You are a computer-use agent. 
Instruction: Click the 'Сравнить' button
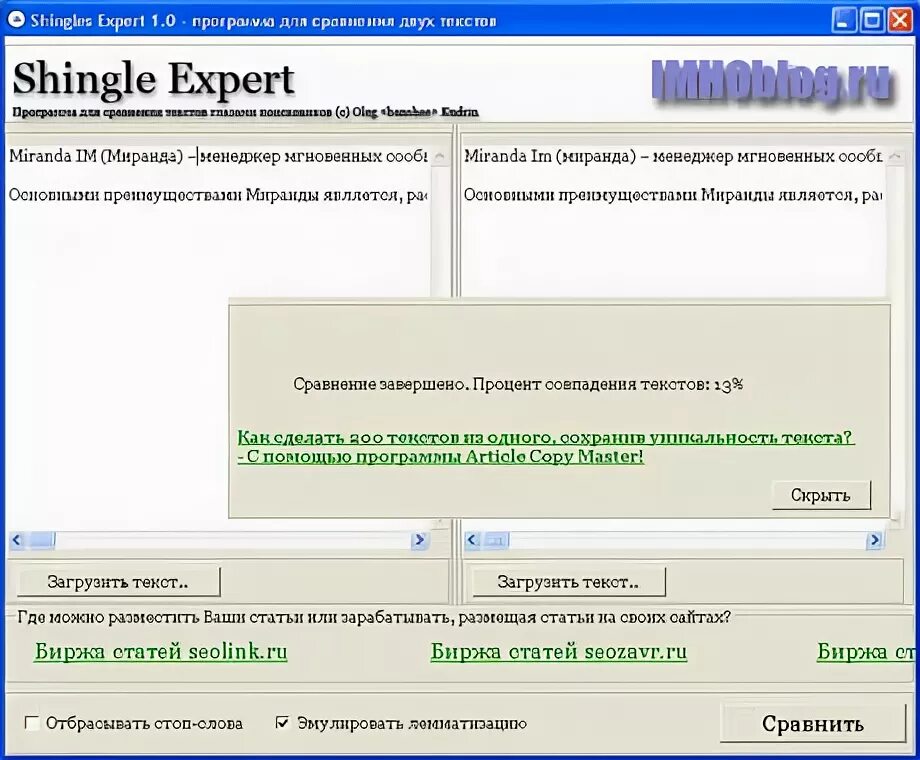813,724
